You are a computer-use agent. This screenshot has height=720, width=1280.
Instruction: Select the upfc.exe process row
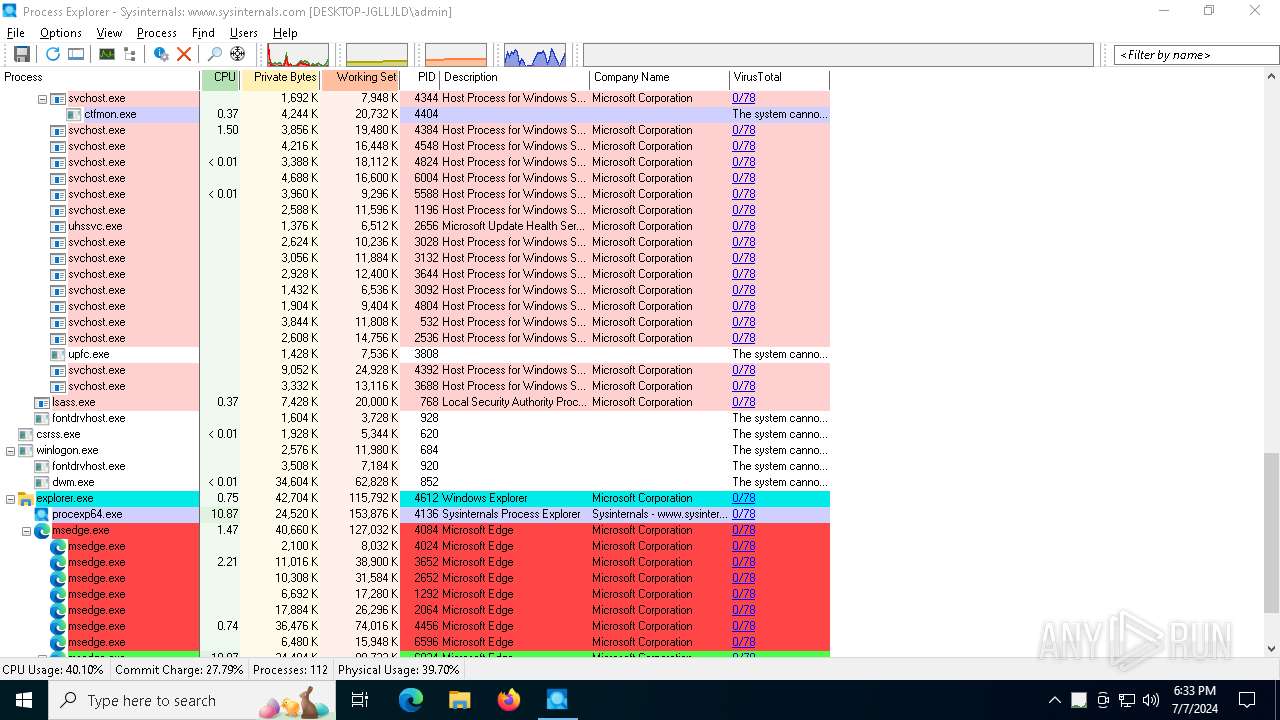415,354
